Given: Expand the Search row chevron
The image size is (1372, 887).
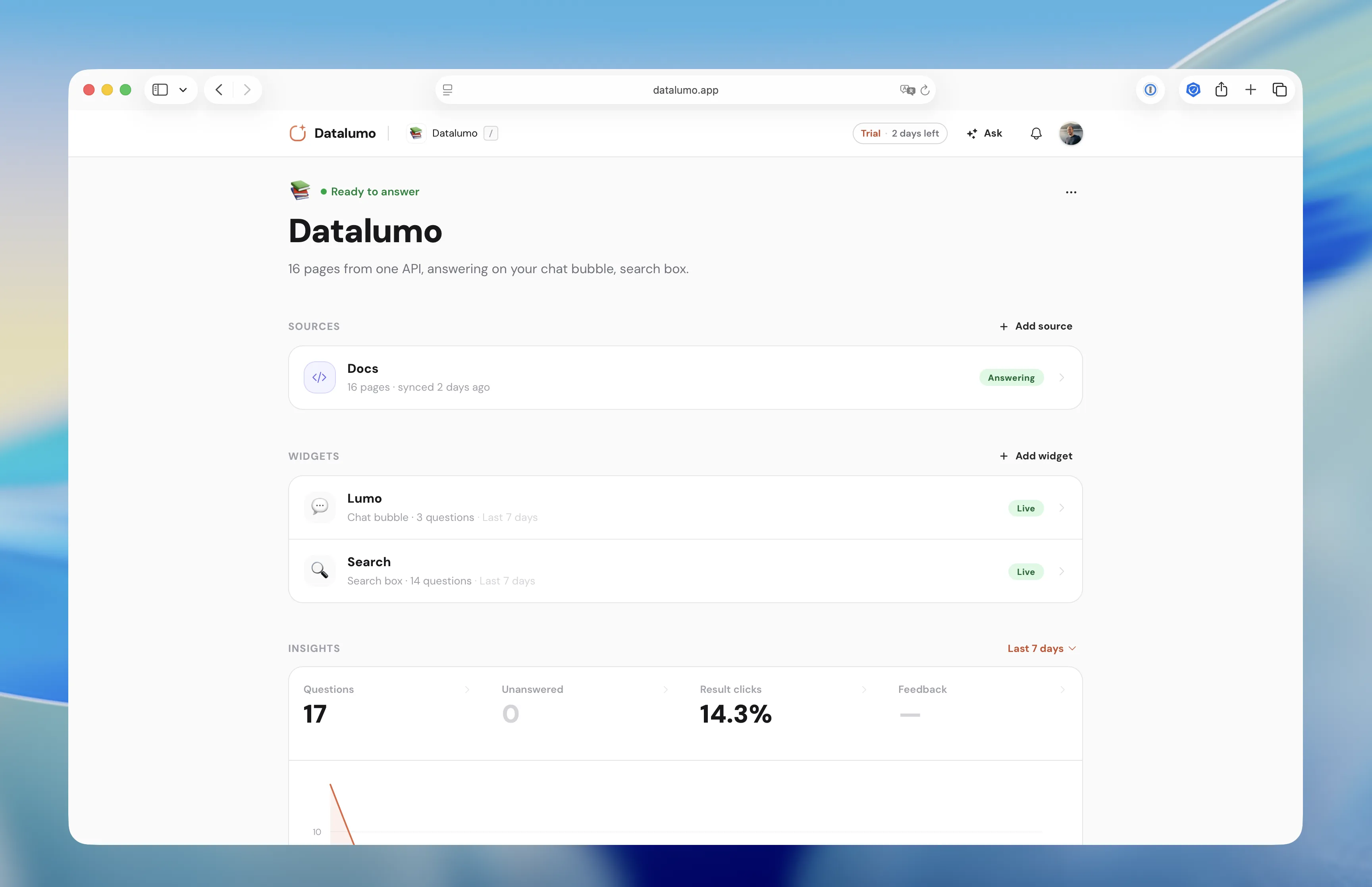Looking at the screenshot, I should (x=1062, y=571).
